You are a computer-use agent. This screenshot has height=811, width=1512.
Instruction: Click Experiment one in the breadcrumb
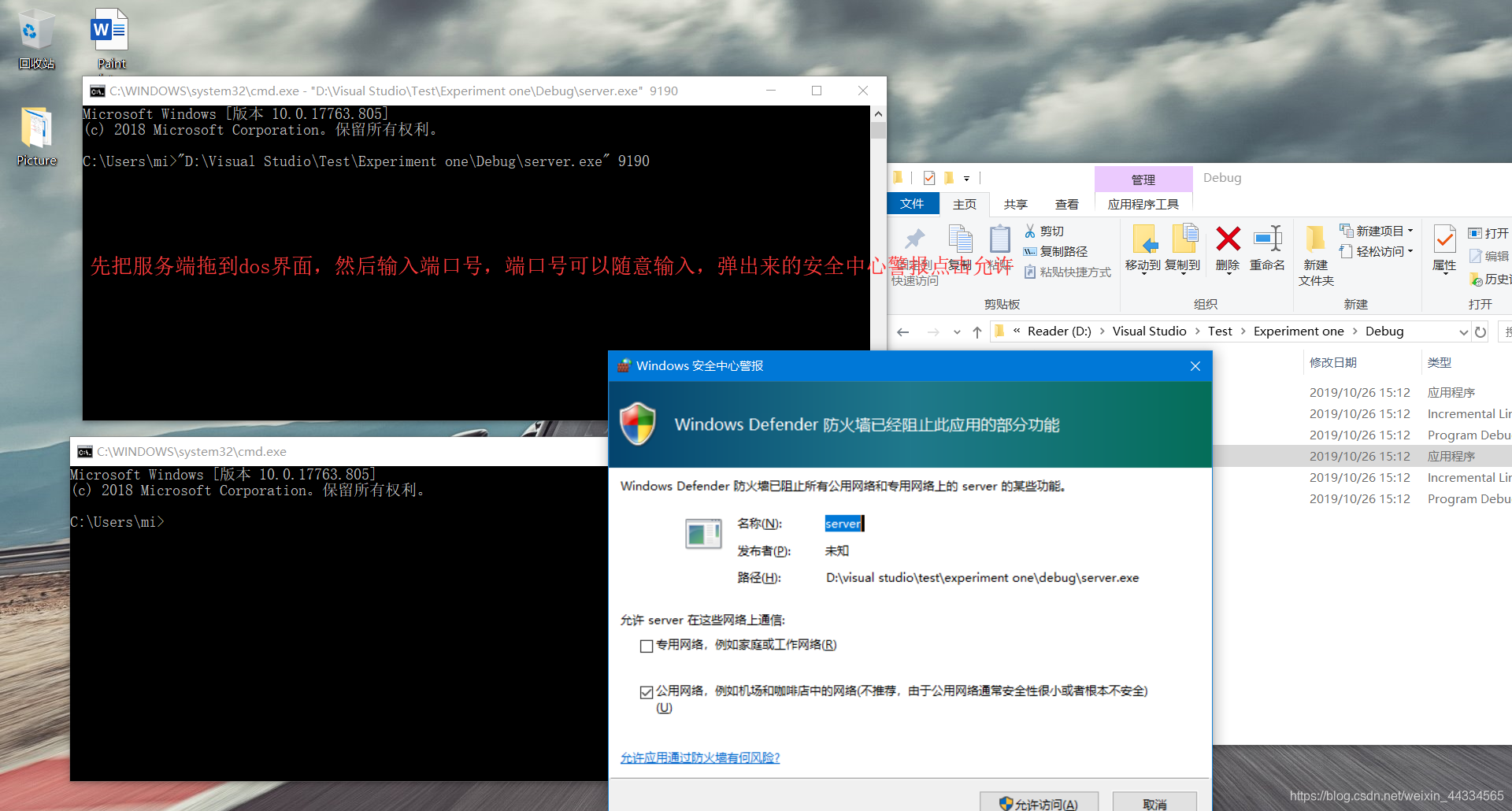tap(1299, 331)
